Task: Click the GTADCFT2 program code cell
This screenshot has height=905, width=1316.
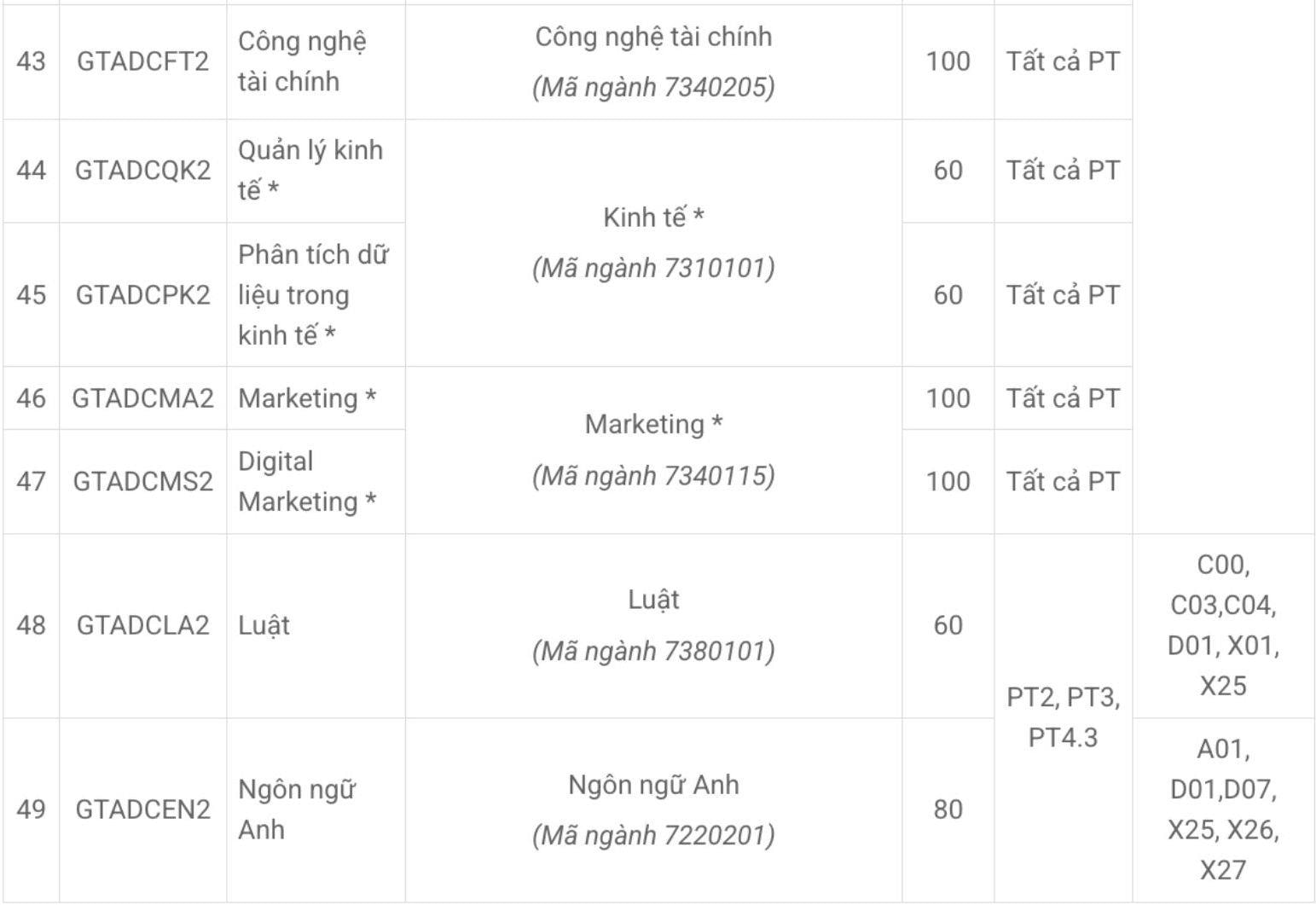Action: [142, 61]
